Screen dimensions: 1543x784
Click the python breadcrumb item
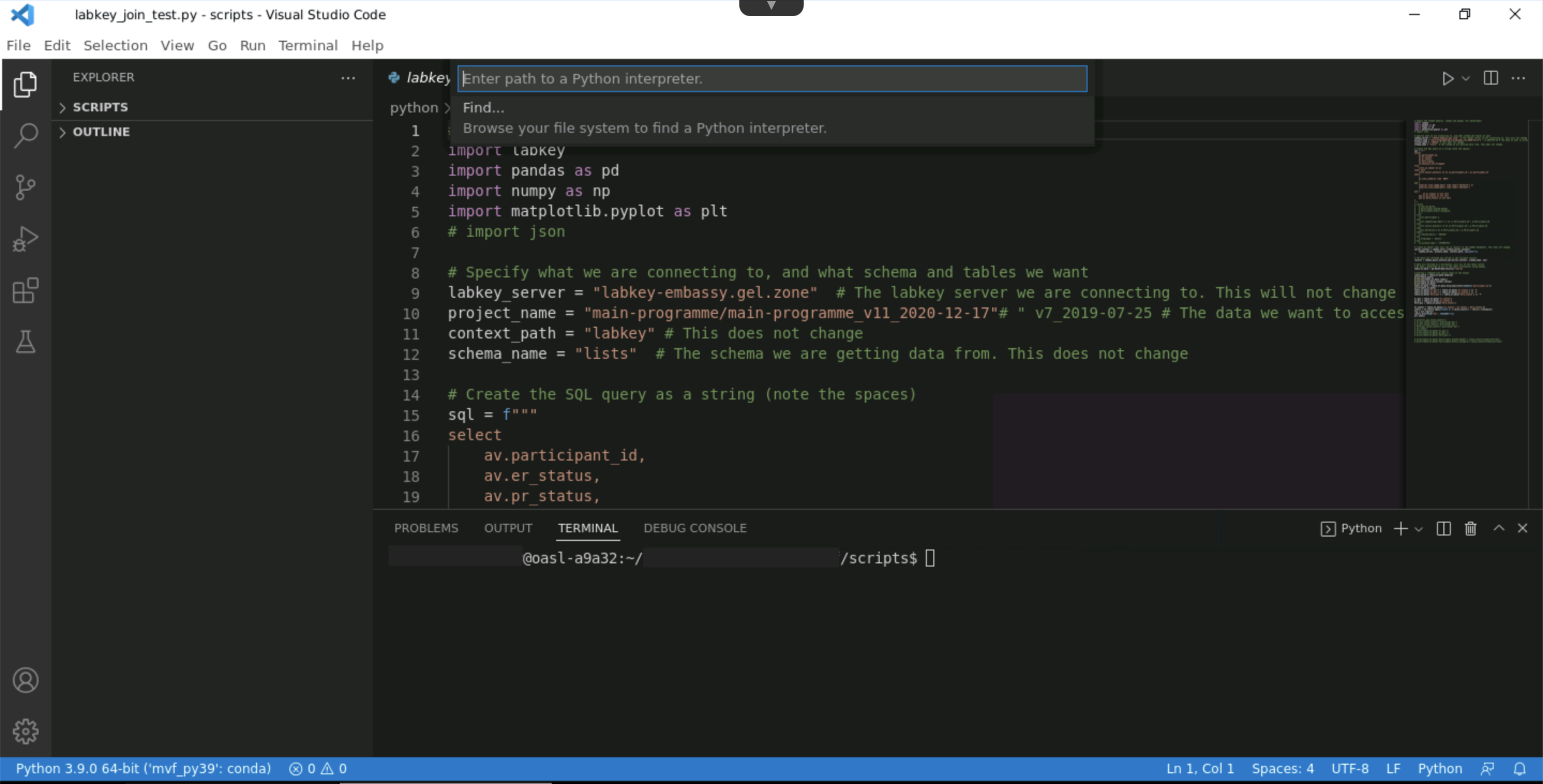(x=414, y=108)
